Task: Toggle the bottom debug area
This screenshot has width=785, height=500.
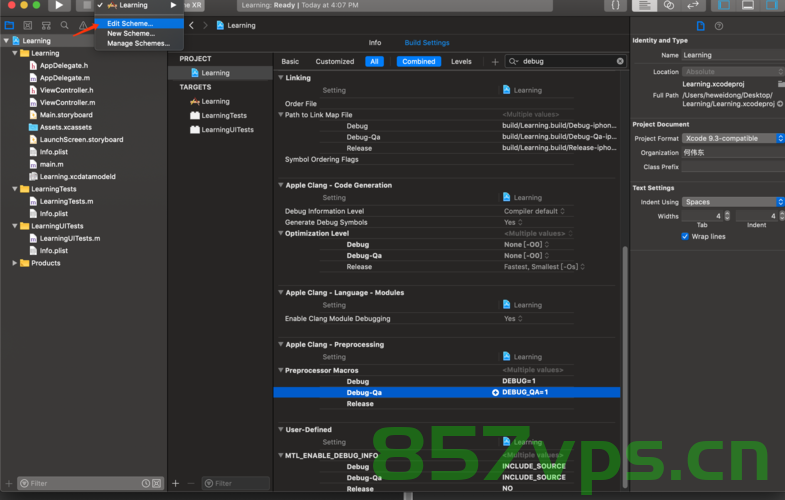Action: (x=748, y=6)
